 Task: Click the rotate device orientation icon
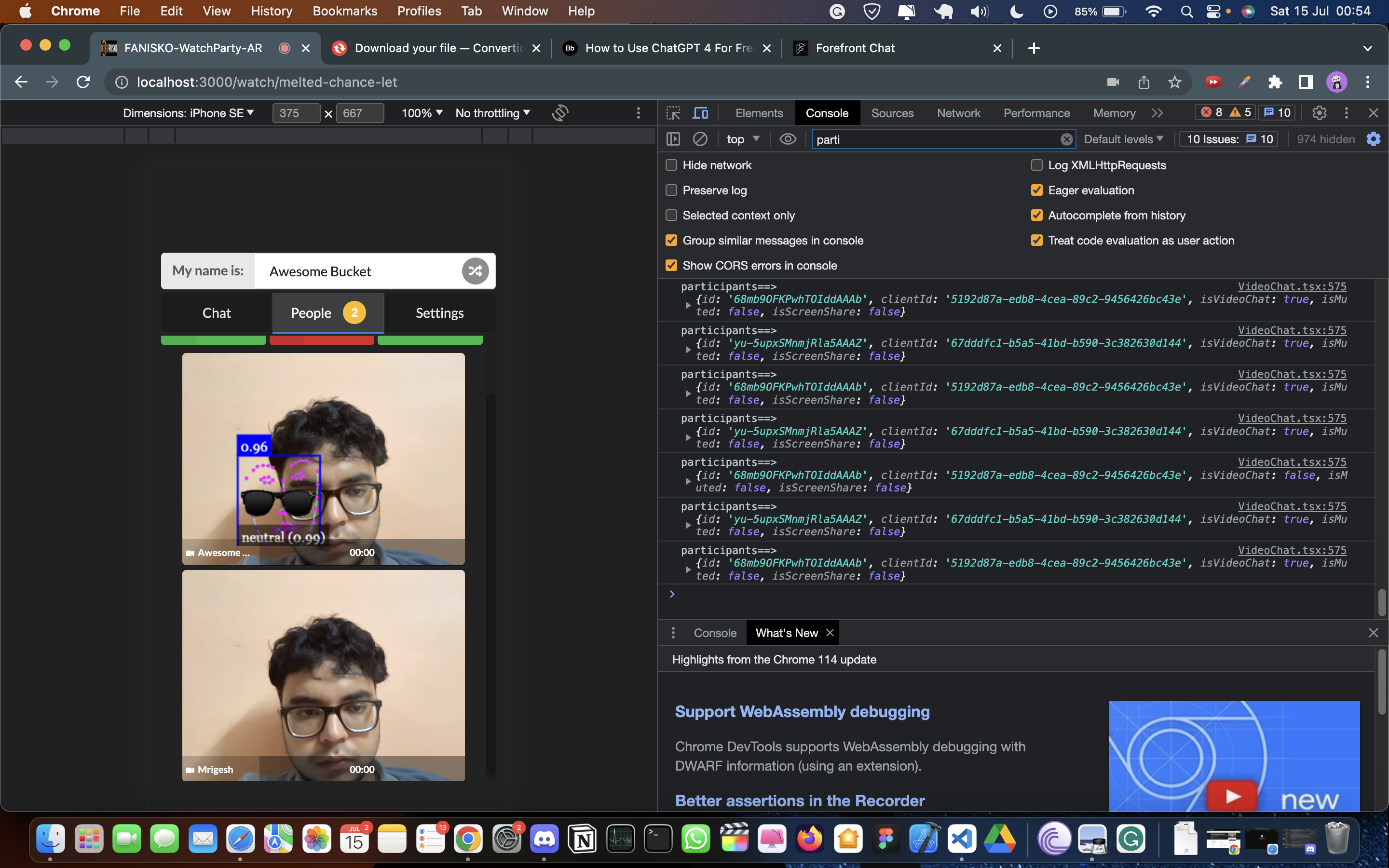(559, 113)
